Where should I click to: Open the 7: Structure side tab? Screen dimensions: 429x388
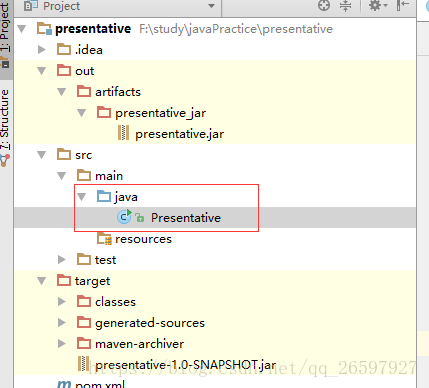tap(6, 127)
